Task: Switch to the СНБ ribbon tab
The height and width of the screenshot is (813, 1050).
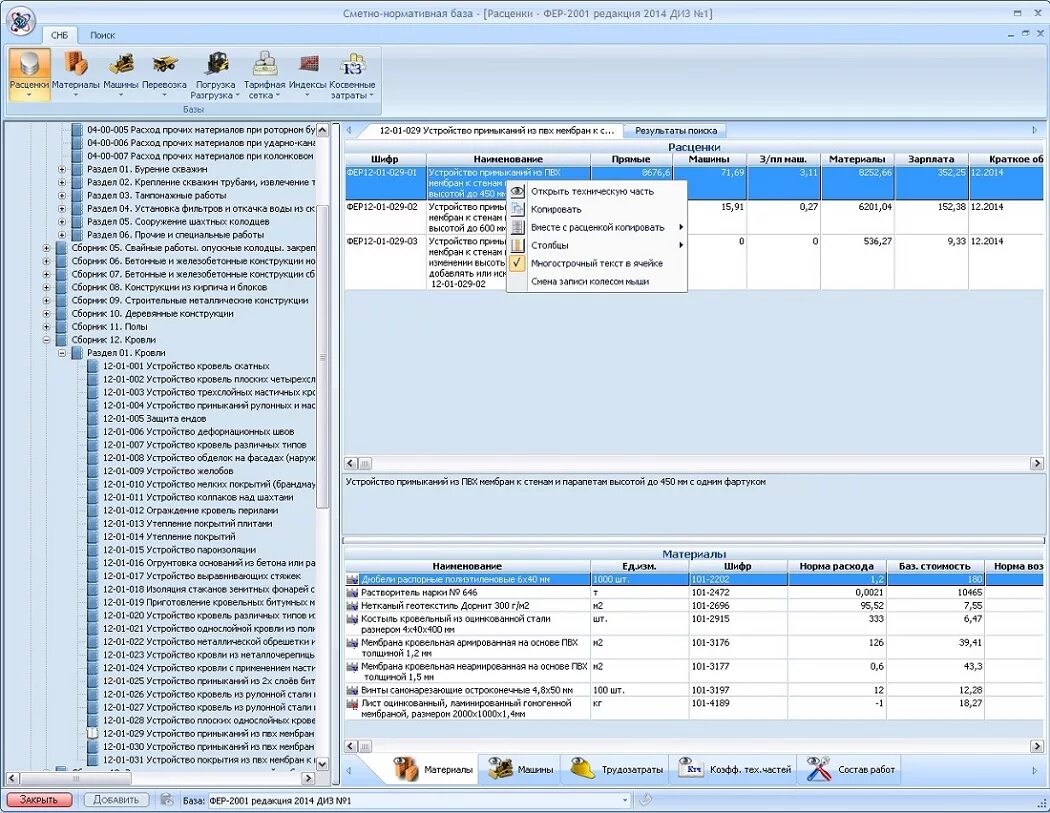Action: pyautogui.click(x=60, y=35)
